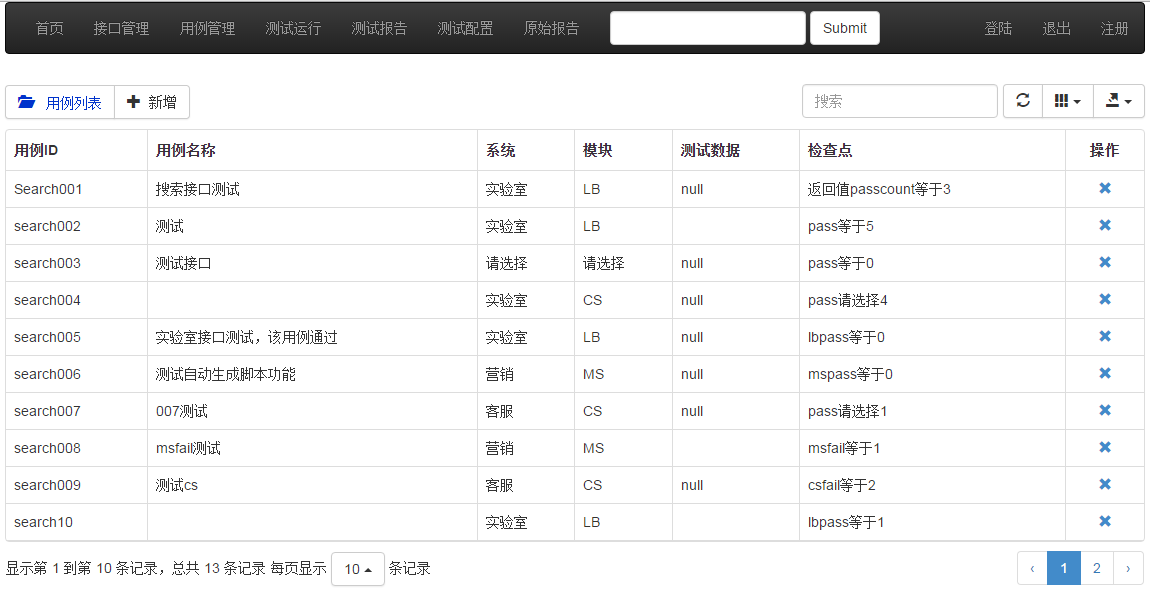1150x606 pixels.
Task: Delete the Search001 row
Action: point(1105,189)
